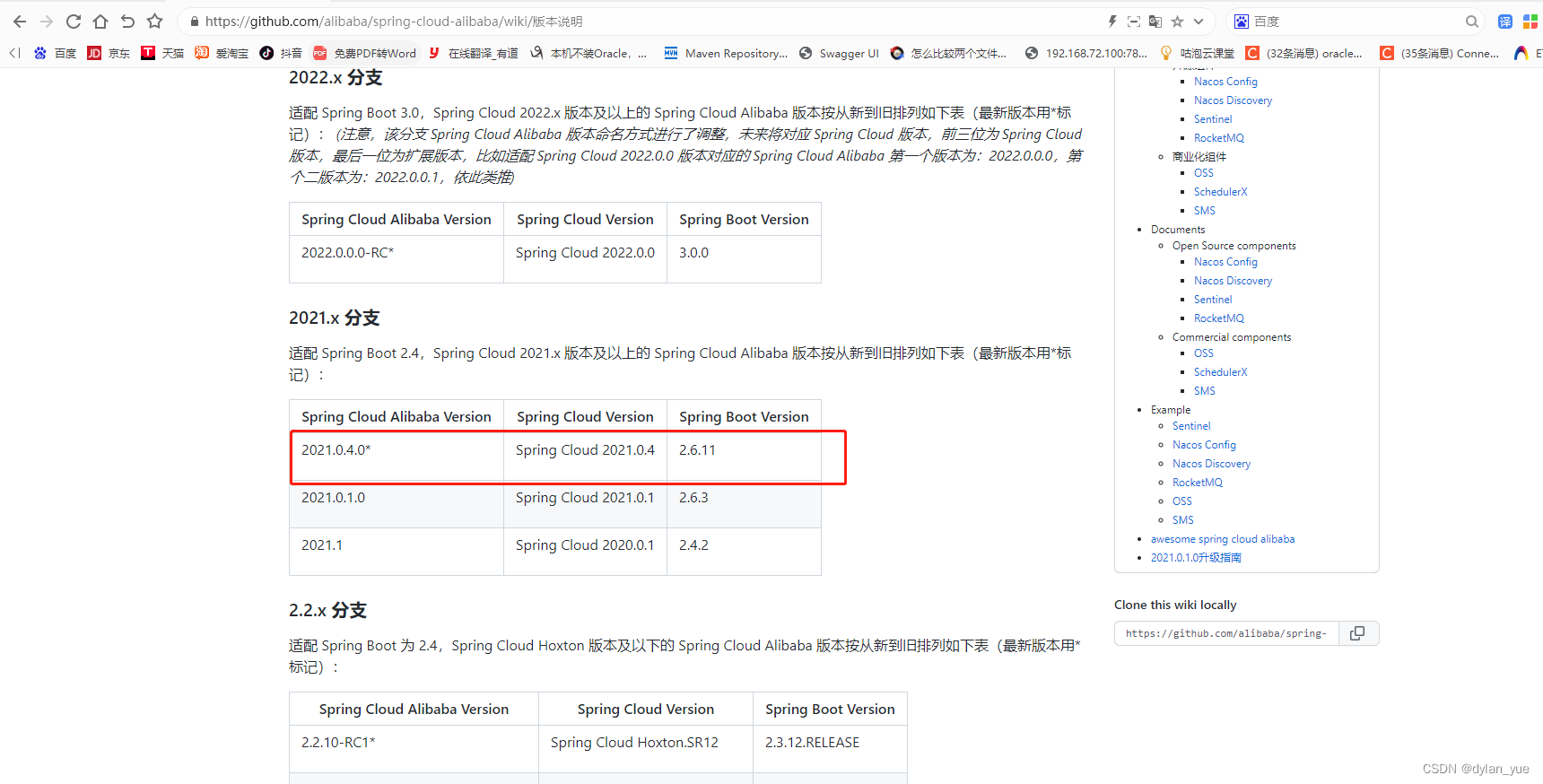Select the 2.3.12.RELEASE cell
The width and height of the screenshot is (1543, 784).
point(830,749)
